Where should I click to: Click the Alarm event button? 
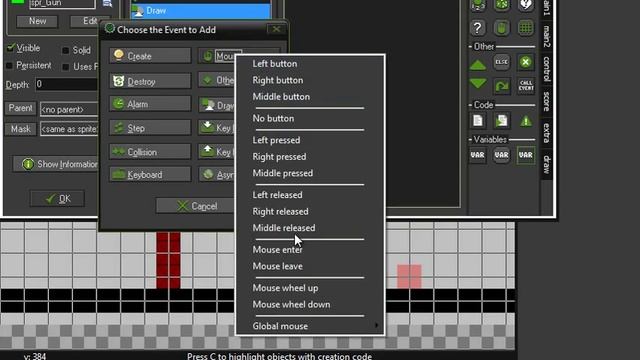(x=150, y=104)
